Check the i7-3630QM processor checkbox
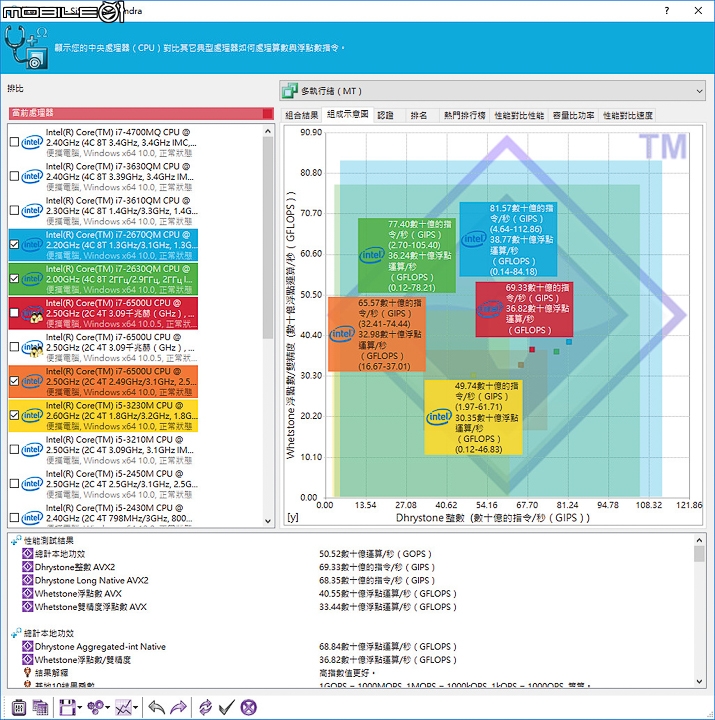Image resolution: width=715 pixels, height=720 pixels. (14, 176)
